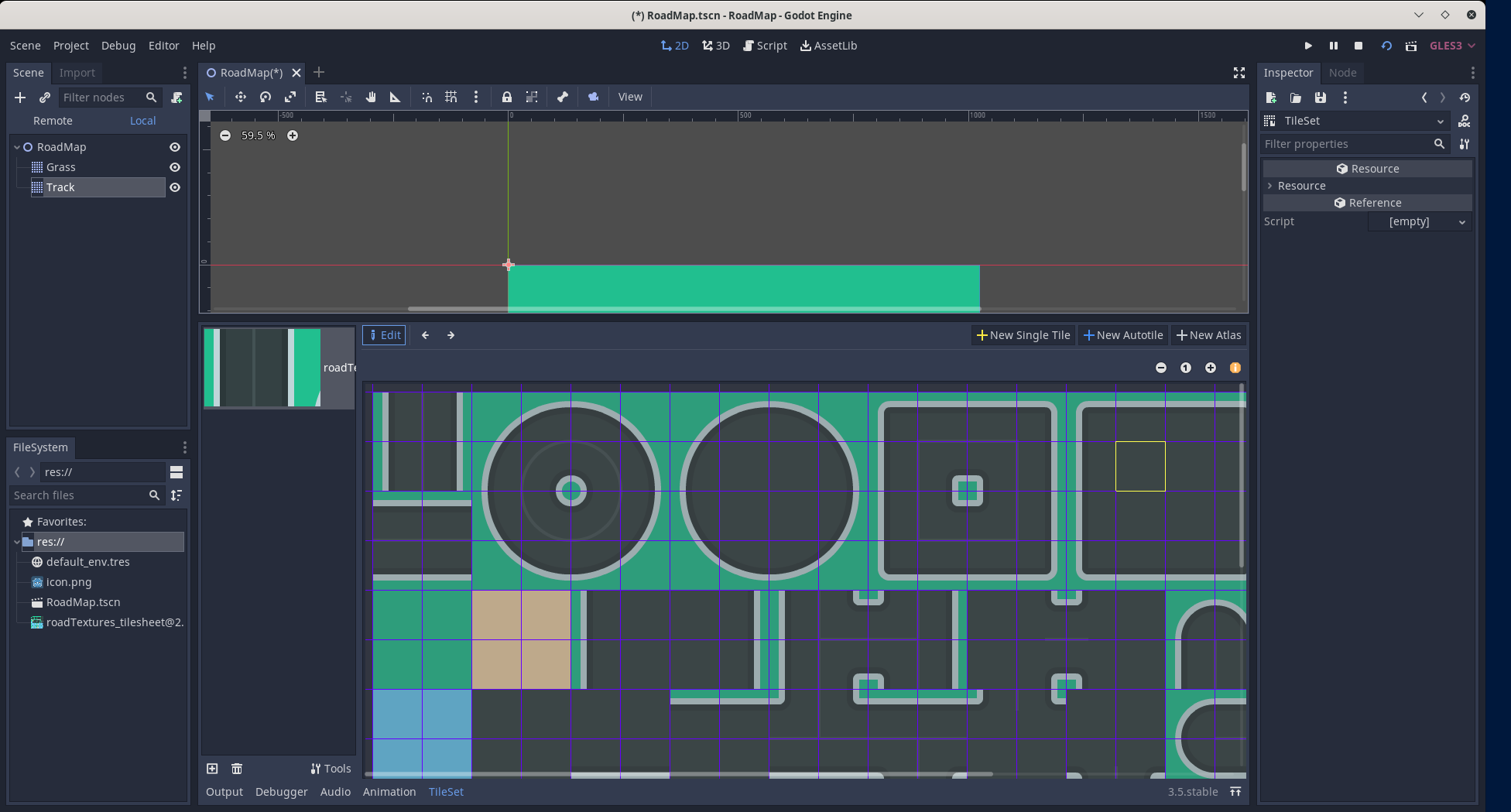
Task: Select the Move tool in the canvas toolbar
Action: (x=240, y=97)
